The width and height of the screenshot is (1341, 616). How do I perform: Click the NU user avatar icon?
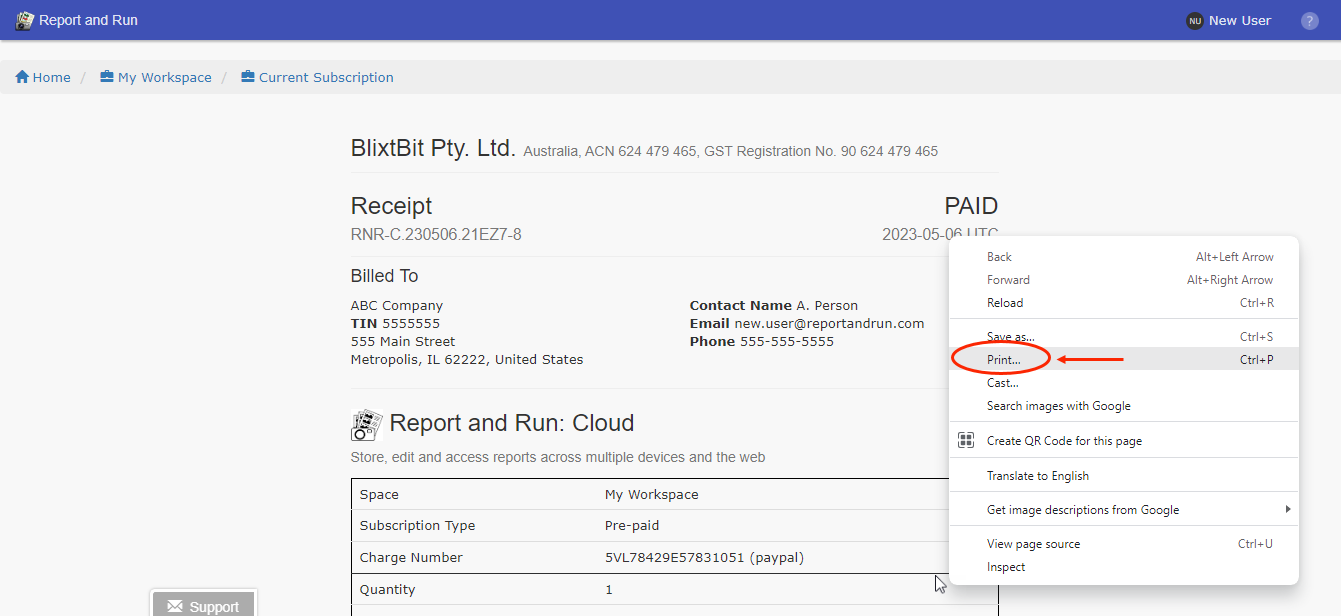(1194, 21)
